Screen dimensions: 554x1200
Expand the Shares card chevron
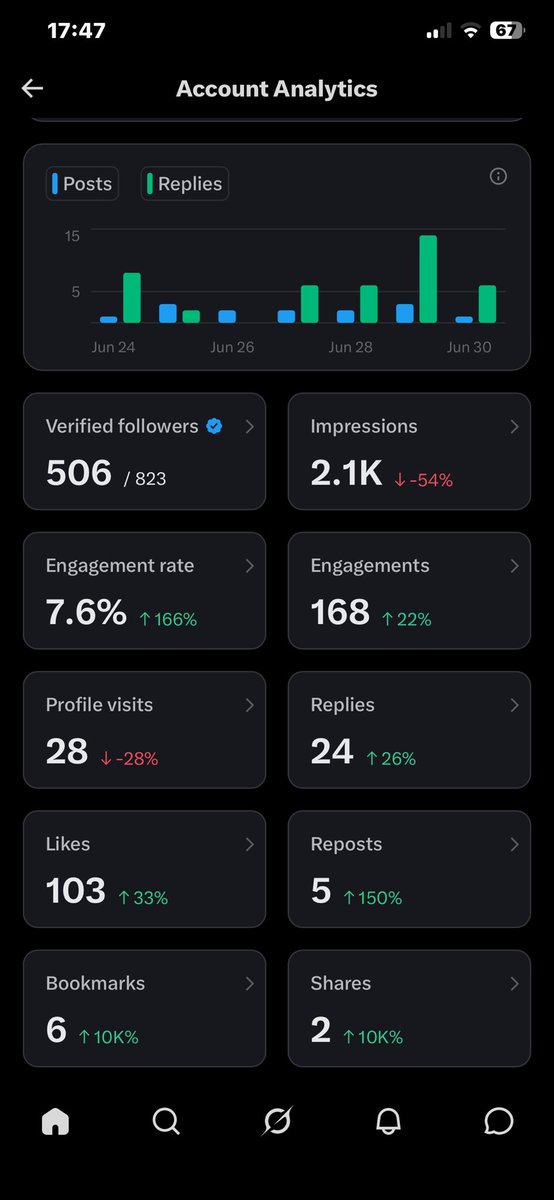coord(514,984)
